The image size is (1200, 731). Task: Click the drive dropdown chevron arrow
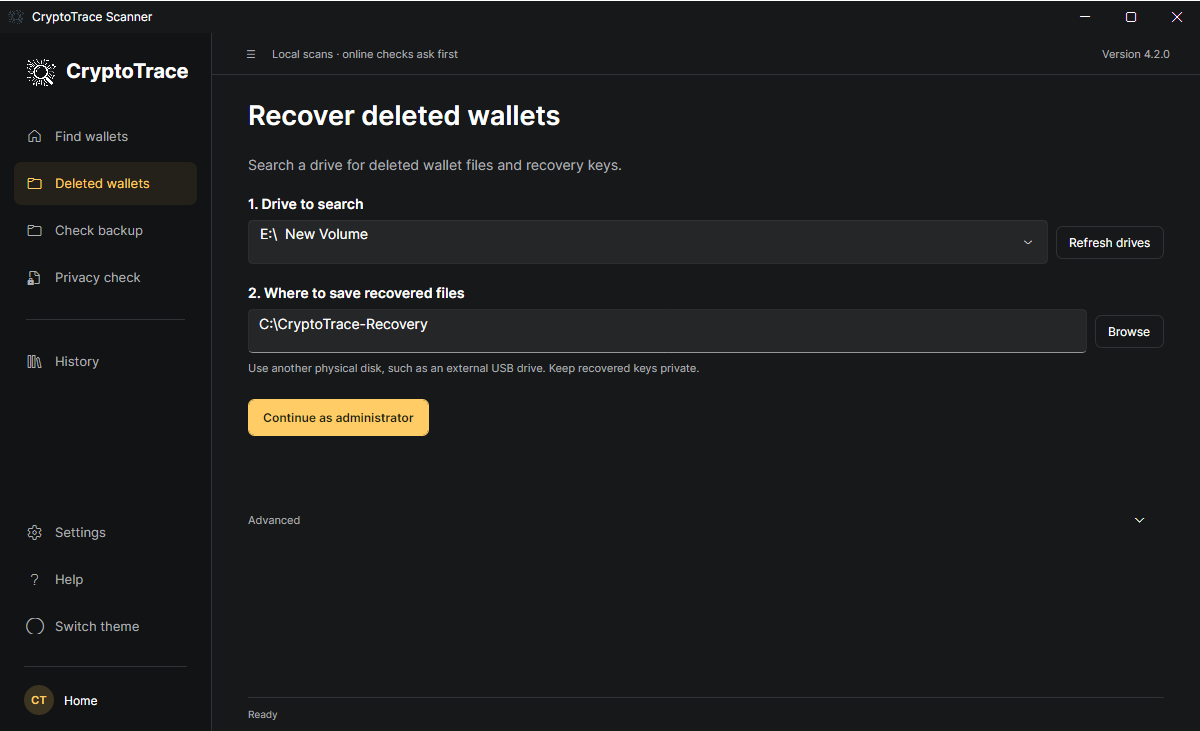click(1028, 242)
